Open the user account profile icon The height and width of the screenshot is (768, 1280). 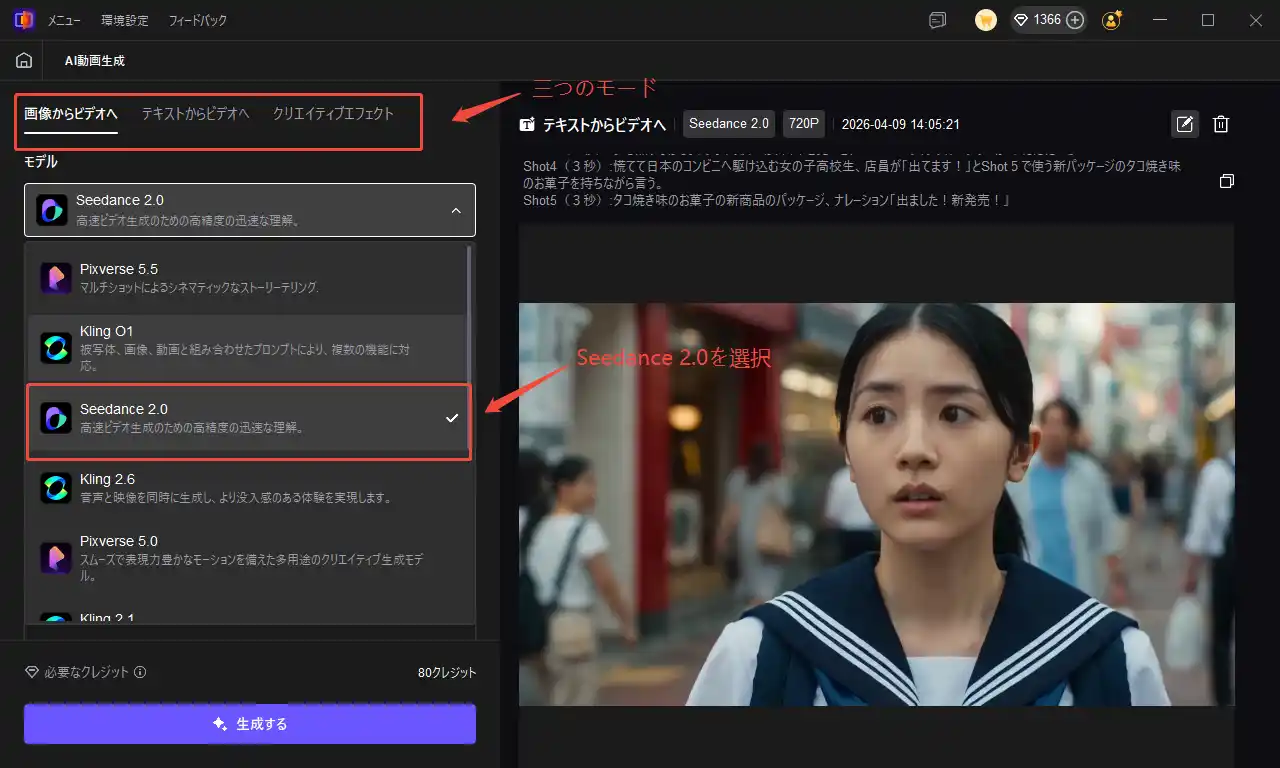click(1111, 20)
